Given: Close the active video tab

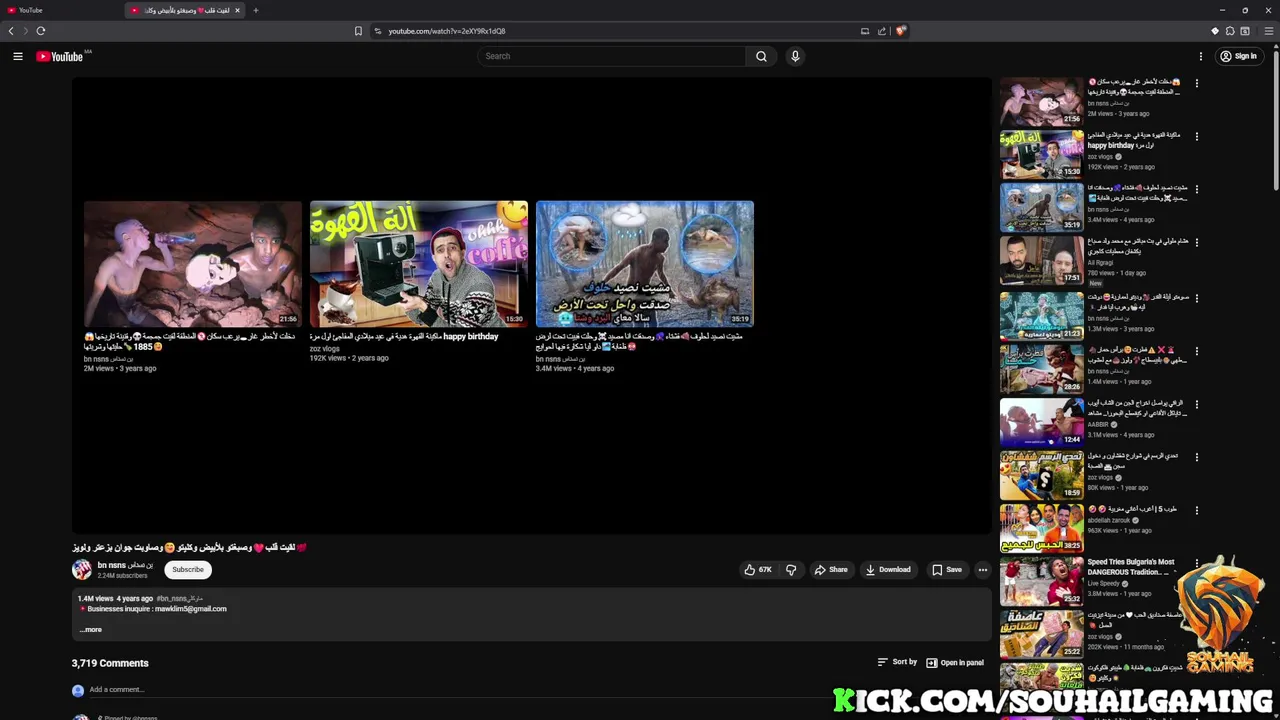Looking at the screenshot, I should [x=237, y=10].
